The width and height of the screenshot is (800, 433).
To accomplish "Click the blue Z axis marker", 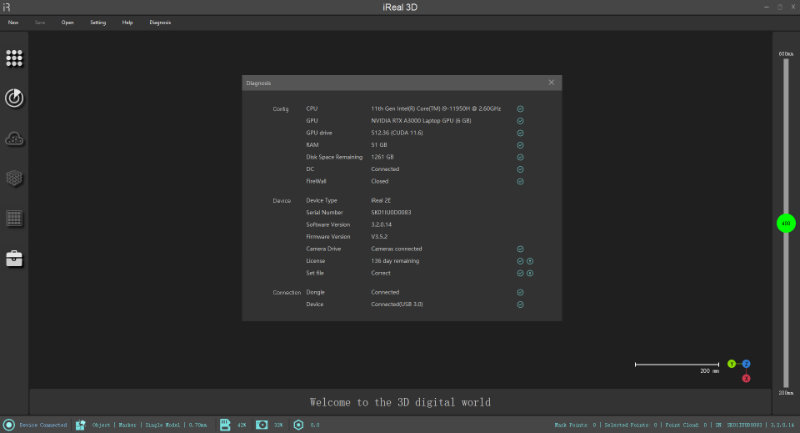I will (x=746, y=364).
